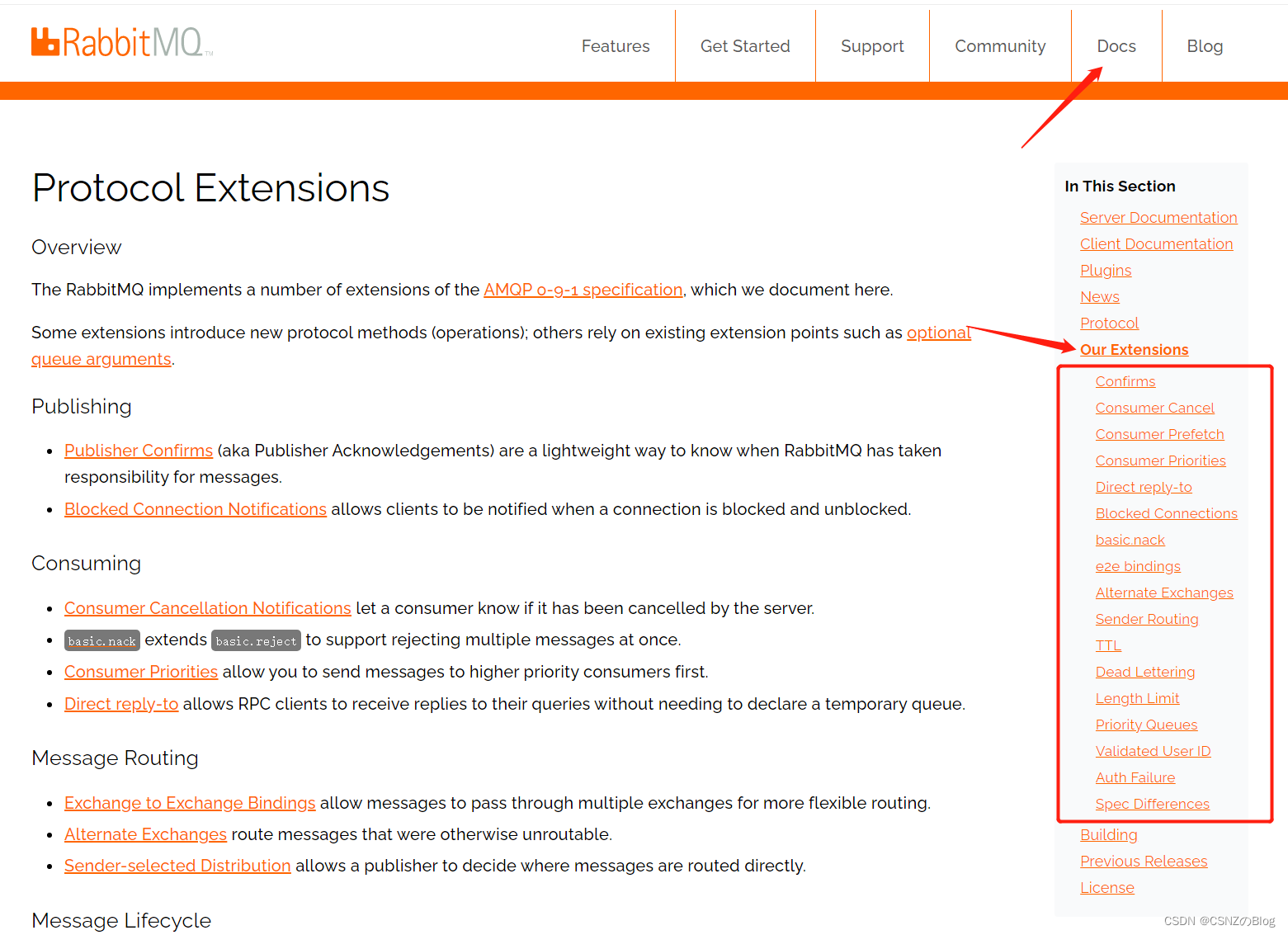Open Blocked Connections in sidebar
Screen dimensions: 1288x935
click(1167, 513)
